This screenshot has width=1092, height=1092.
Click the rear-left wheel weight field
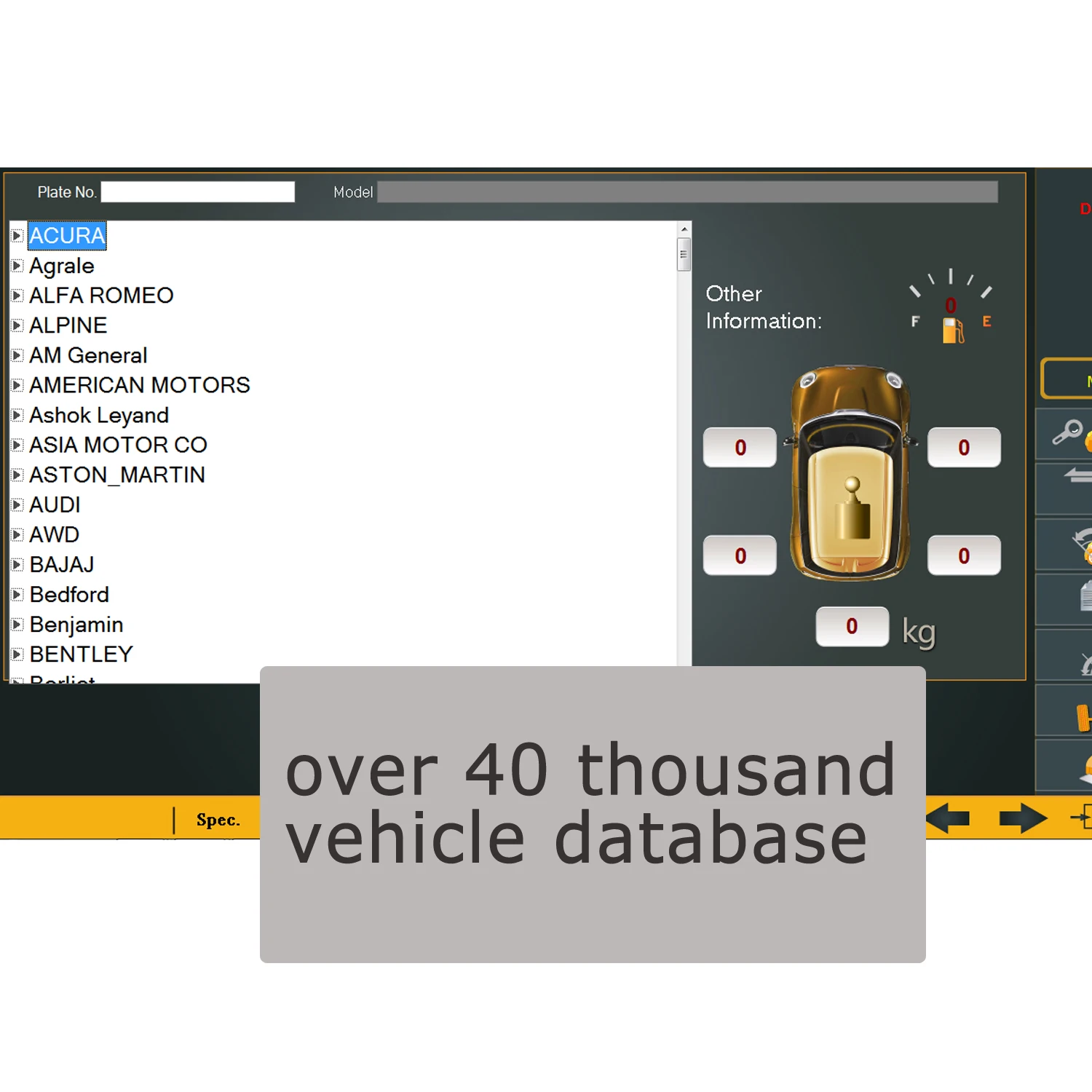coord(740,555)
